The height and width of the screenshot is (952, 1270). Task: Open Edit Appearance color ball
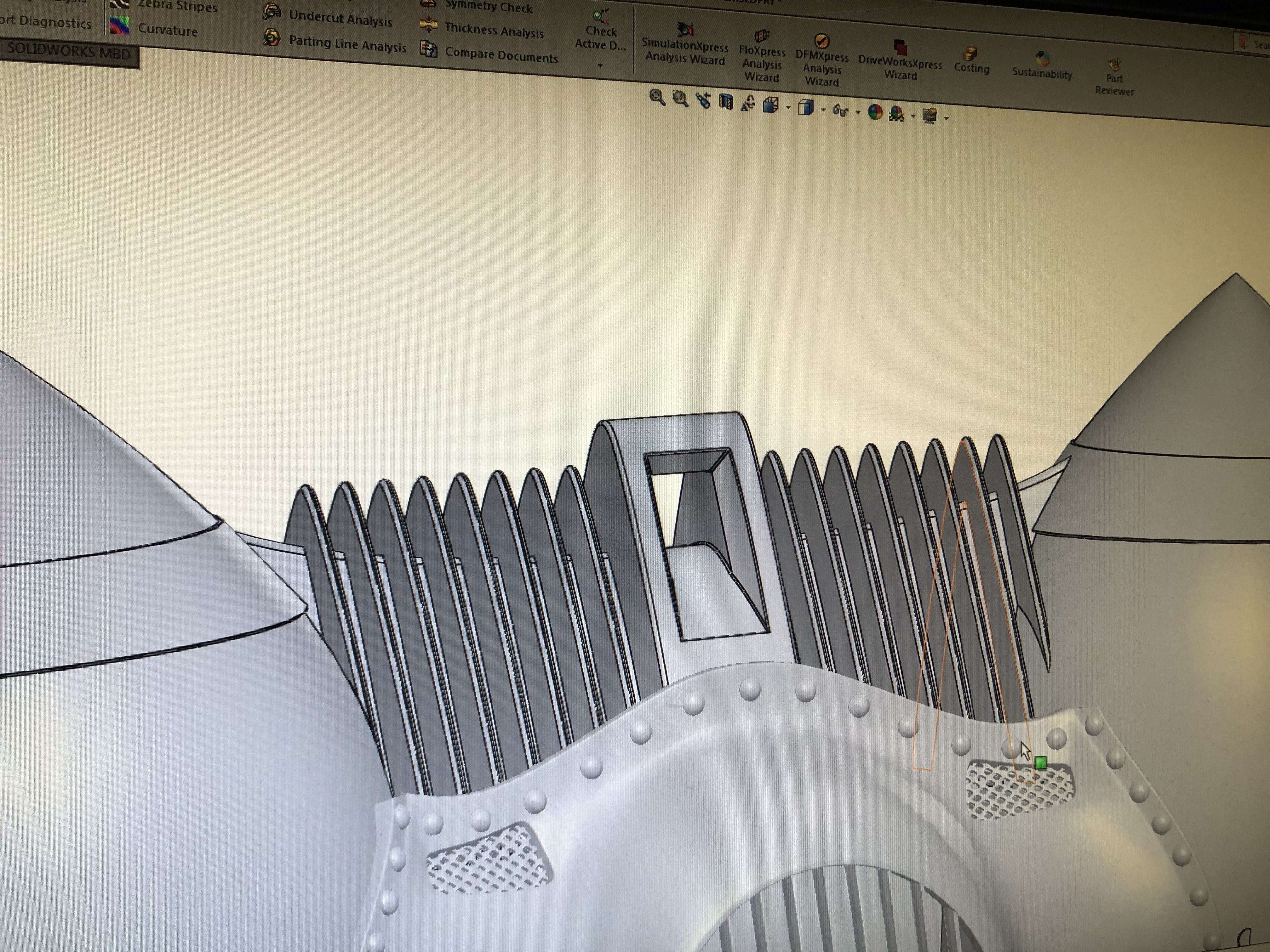coord(875,112)
